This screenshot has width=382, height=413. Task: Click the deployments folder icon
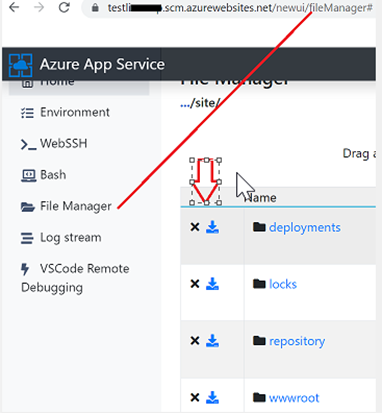pos(259,227)
